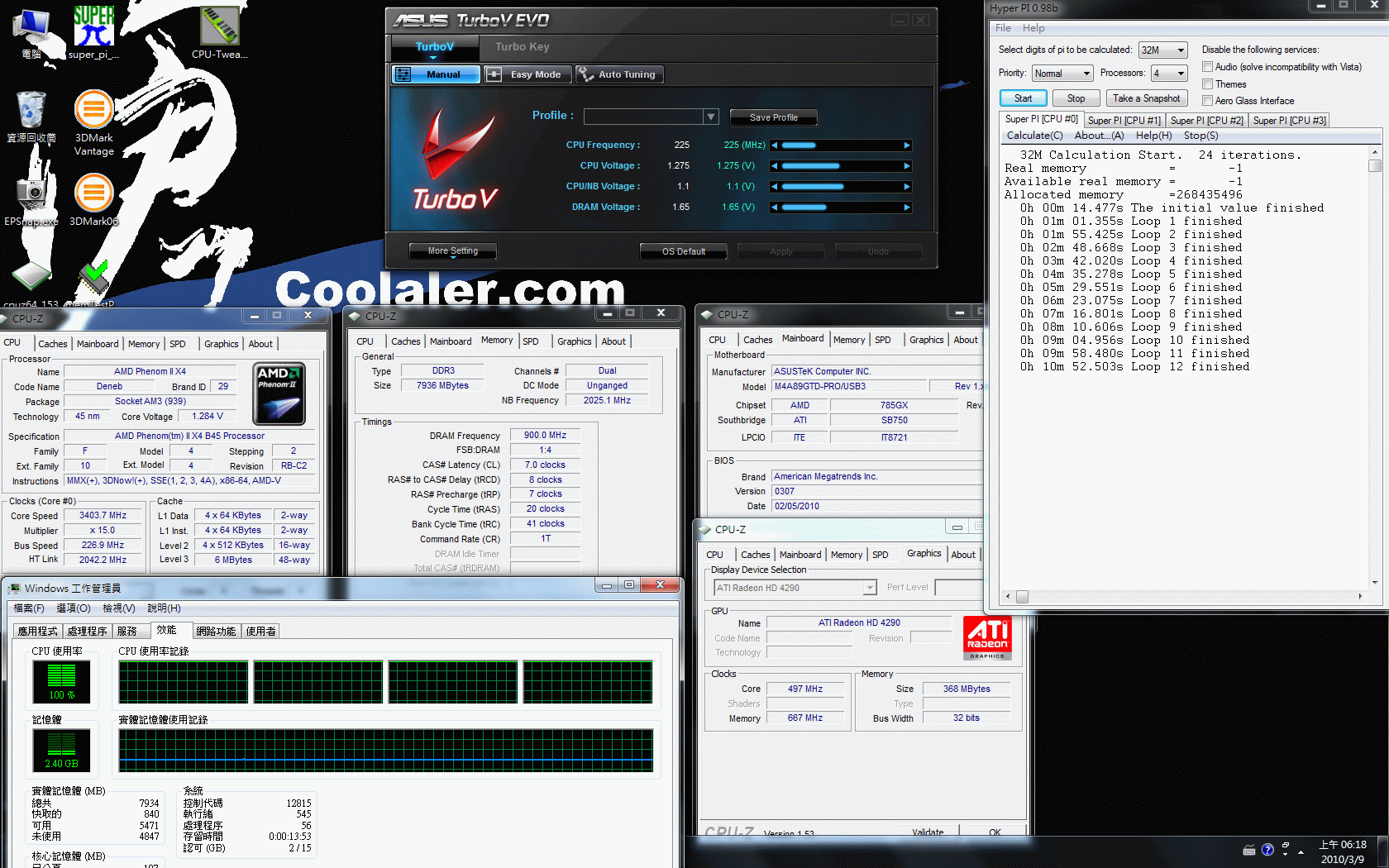This screenshot has height=868, width=1389.
Task: Click the Start button in Hyper PI
Action: (1024, 98)
